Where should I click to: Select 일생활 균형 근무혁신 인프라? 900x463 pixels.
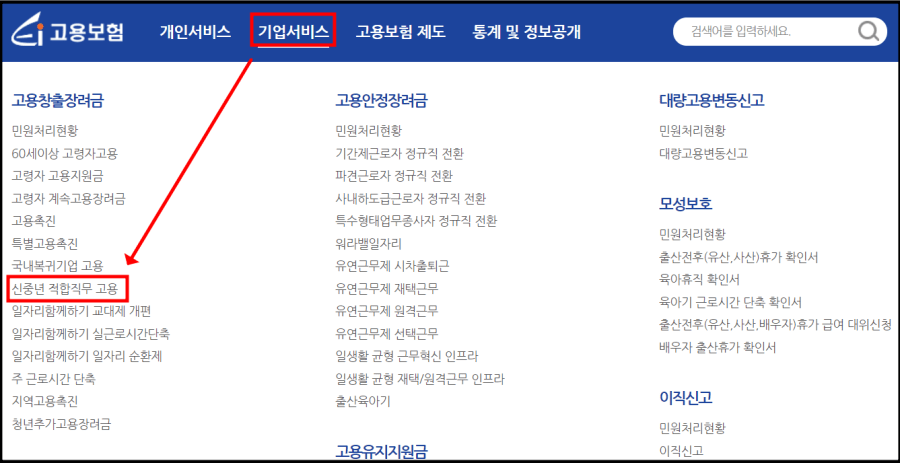click(407, 356)
